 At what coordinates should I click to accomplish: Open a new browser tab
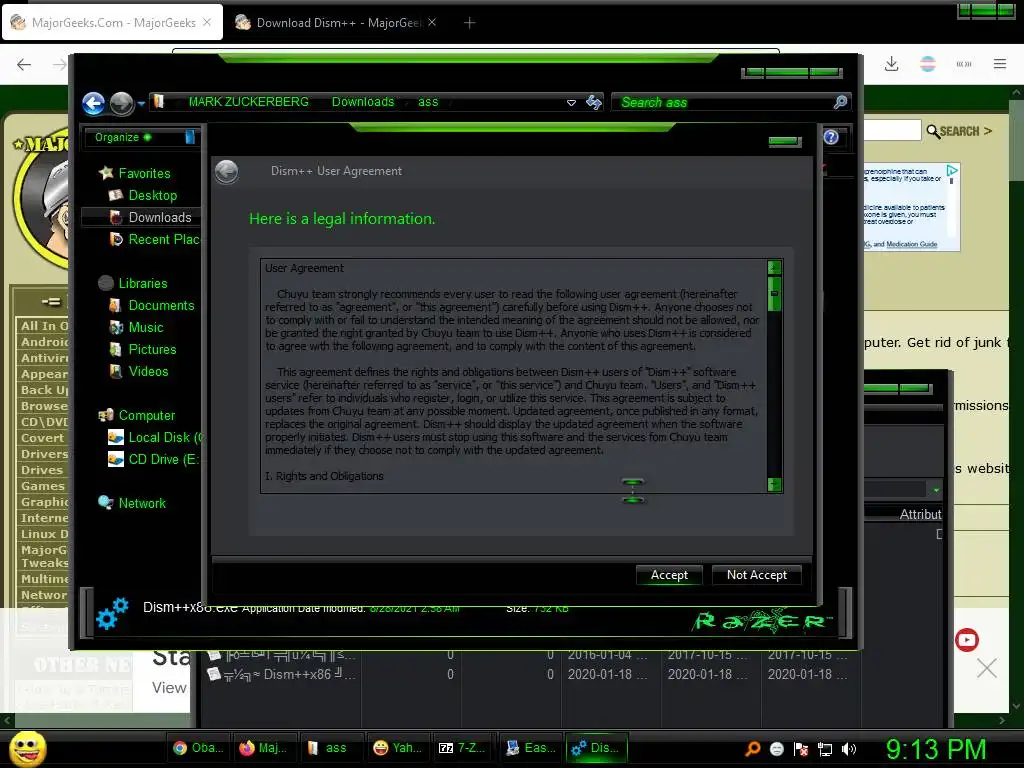(x=469, y=23)
